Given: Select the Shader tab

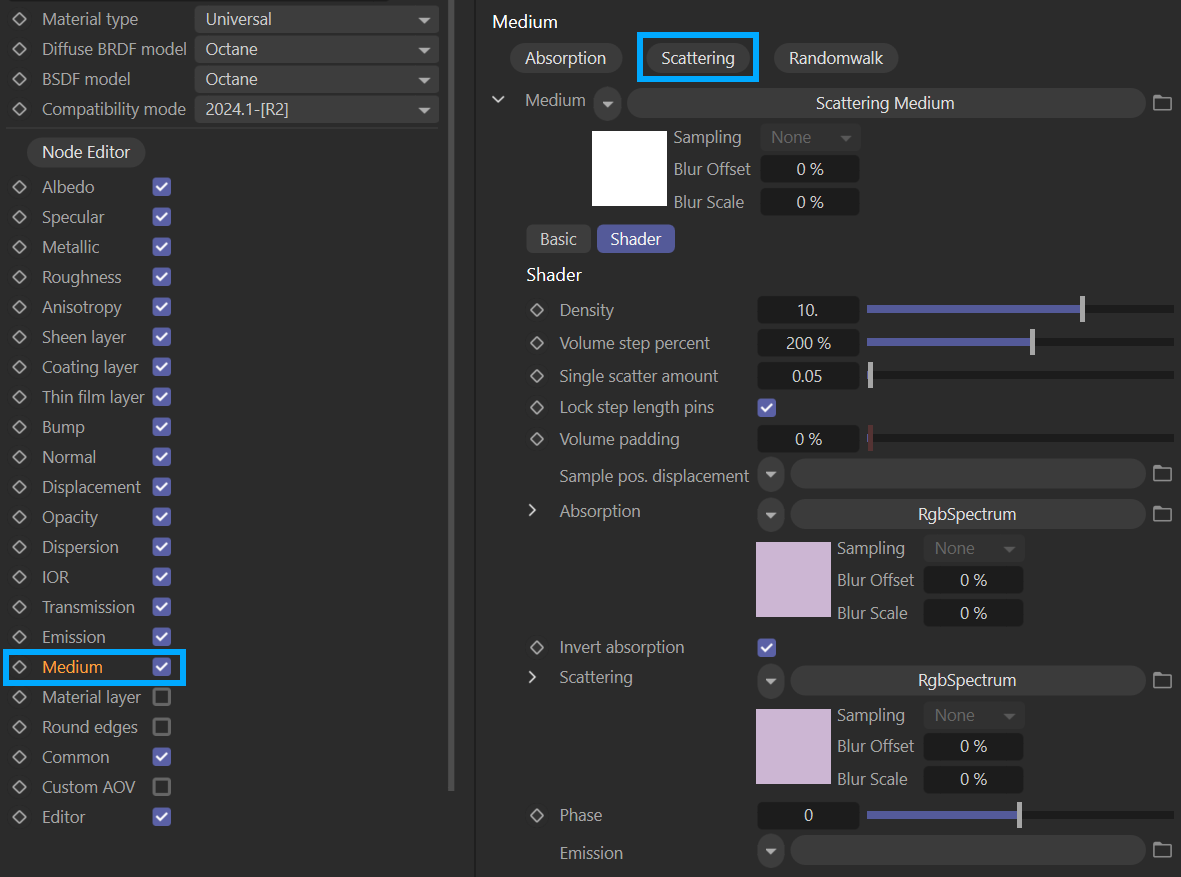Looking at the screenshot, I should point(635,239).
